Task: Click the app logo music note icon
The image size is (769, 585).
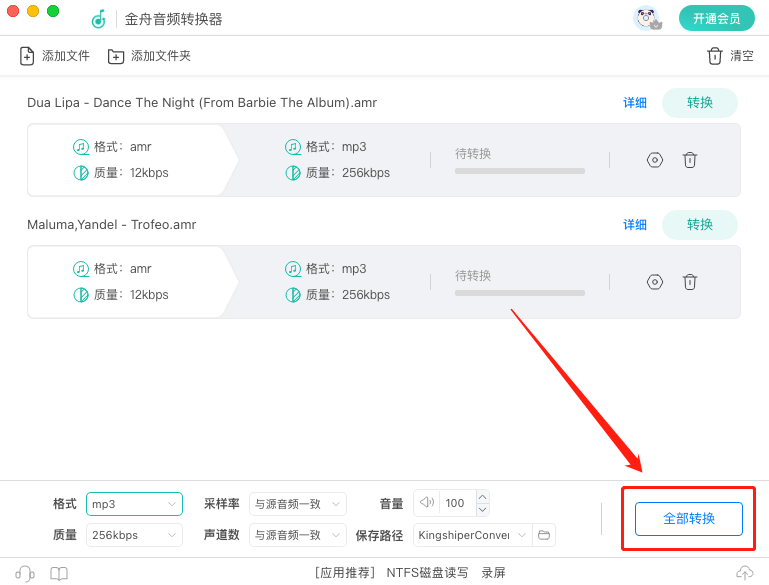Action: (x=99, y=19)
